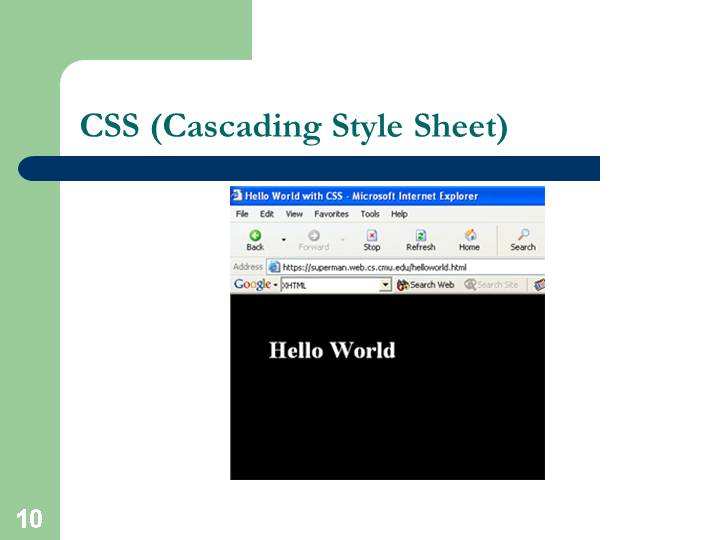The height and width of the screenshot is (540, 720).
Task: Refresh the page using Refresh icon
Action: (420, 239)
